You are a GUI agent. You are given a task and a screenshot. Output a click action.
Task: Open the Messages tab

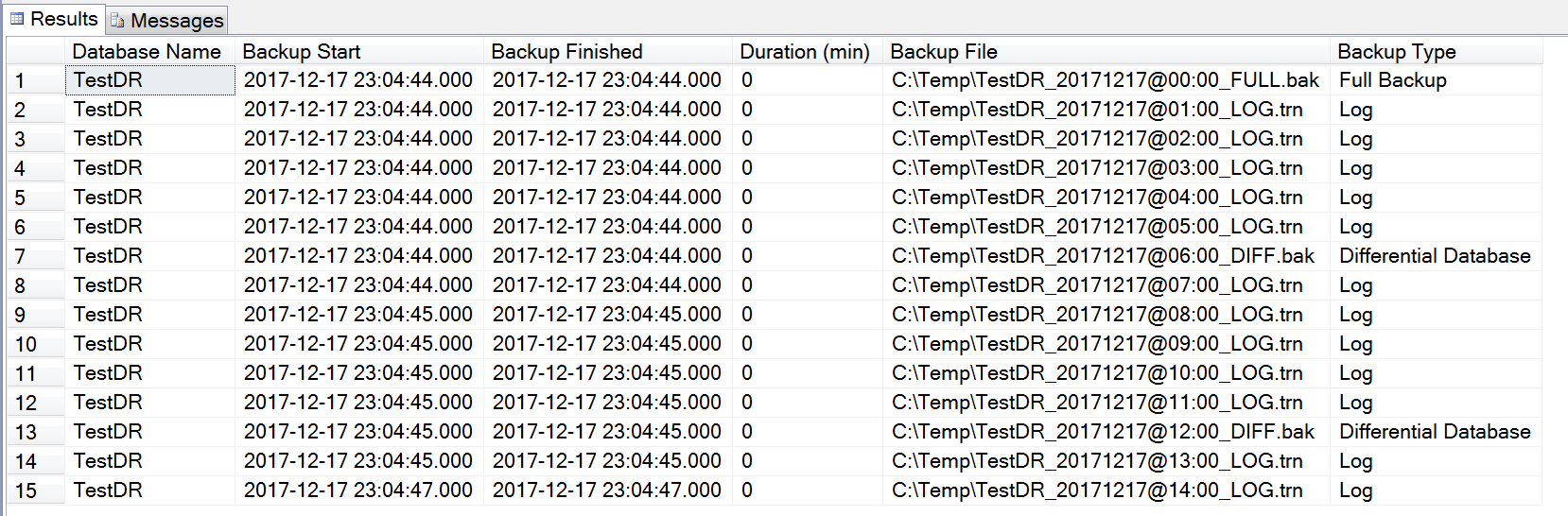pyautogui.click(x=177, y=20)
